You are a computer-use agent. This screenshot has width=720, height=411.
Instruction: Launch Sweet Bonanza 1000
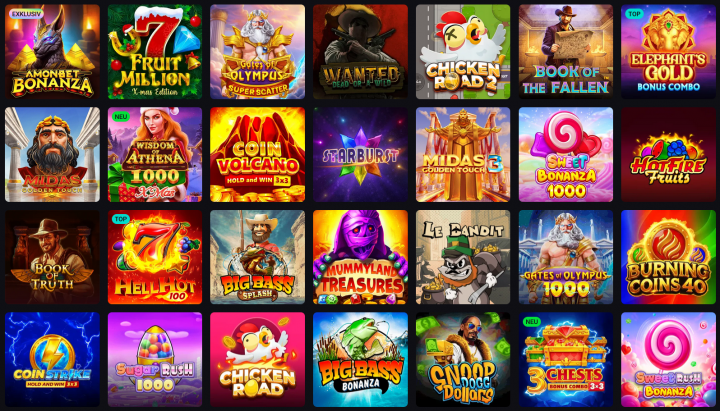point(566,154)
